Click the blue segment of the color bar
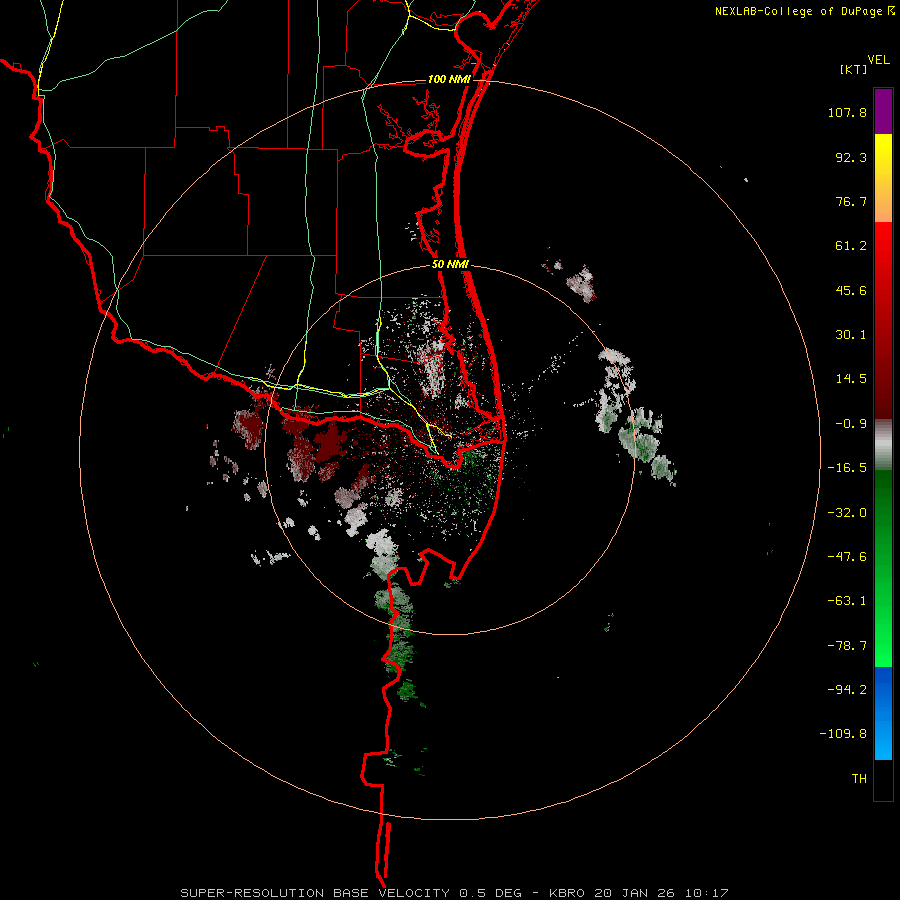Image resolution: width=900 pixels, height=900 pixels. (883, 713)
